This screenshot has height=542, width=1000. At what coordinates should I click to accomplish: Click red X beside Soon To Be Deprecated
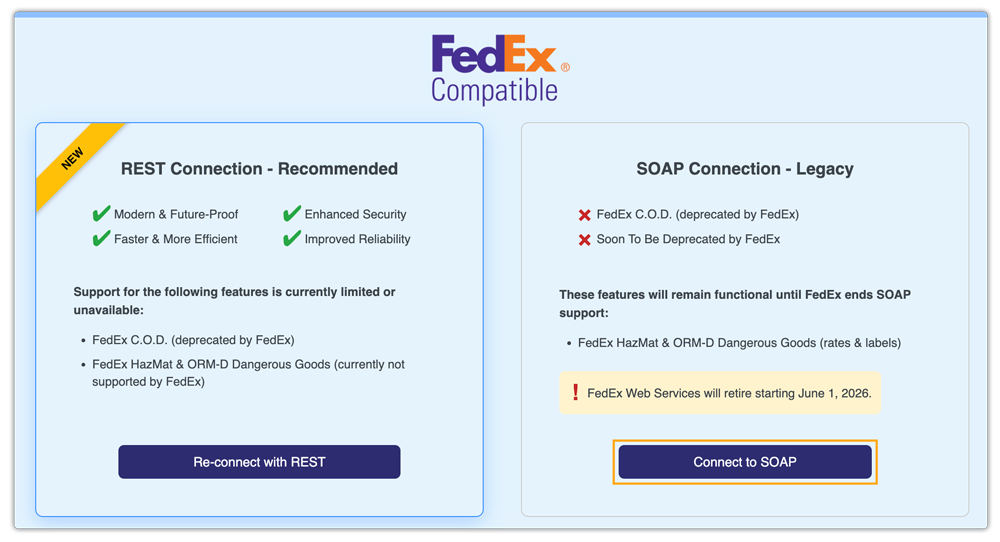click(584, 239)
